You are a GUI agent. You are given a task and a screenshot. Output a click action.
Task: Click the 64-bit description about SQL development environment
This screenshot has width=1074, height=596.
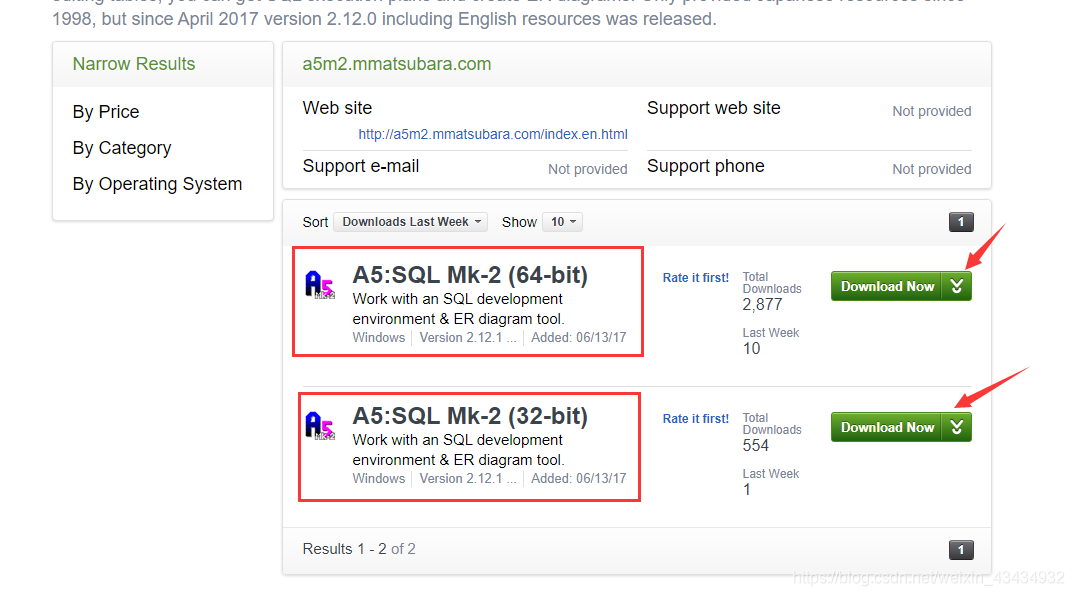(458, 309)
